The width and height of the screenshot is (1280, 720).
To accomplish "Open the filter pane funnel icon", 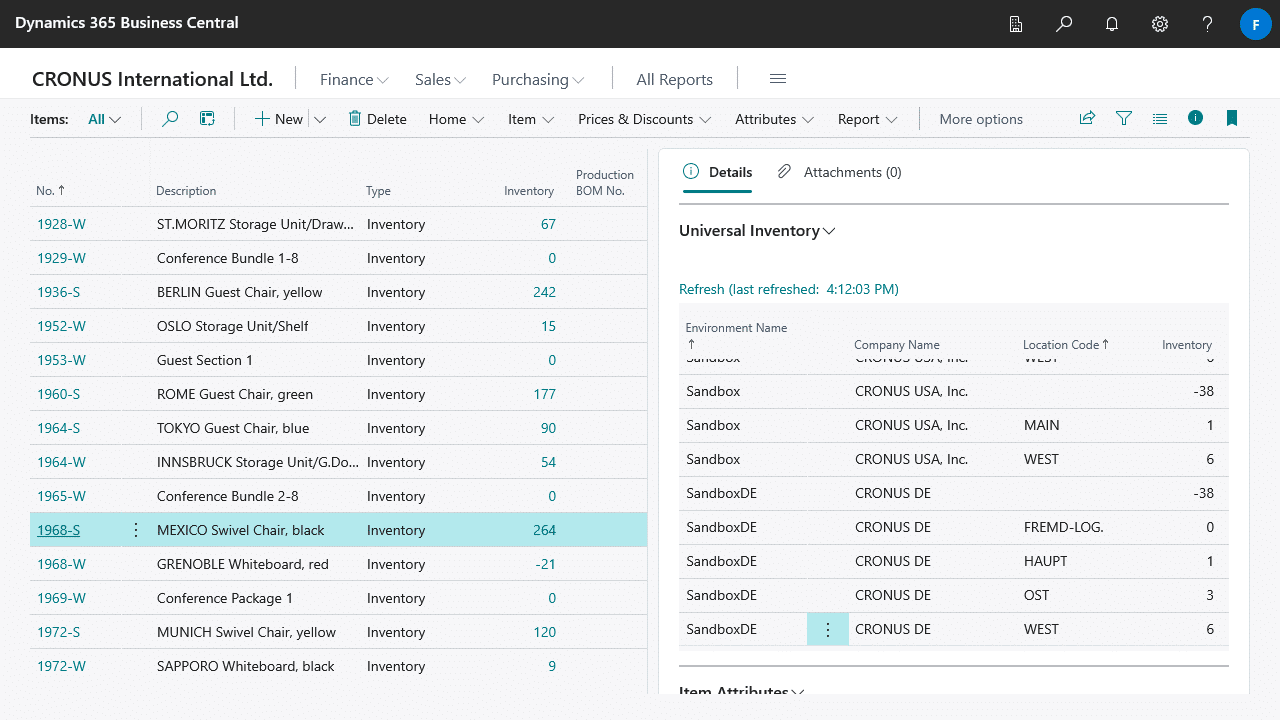I will pos(1124,119).
